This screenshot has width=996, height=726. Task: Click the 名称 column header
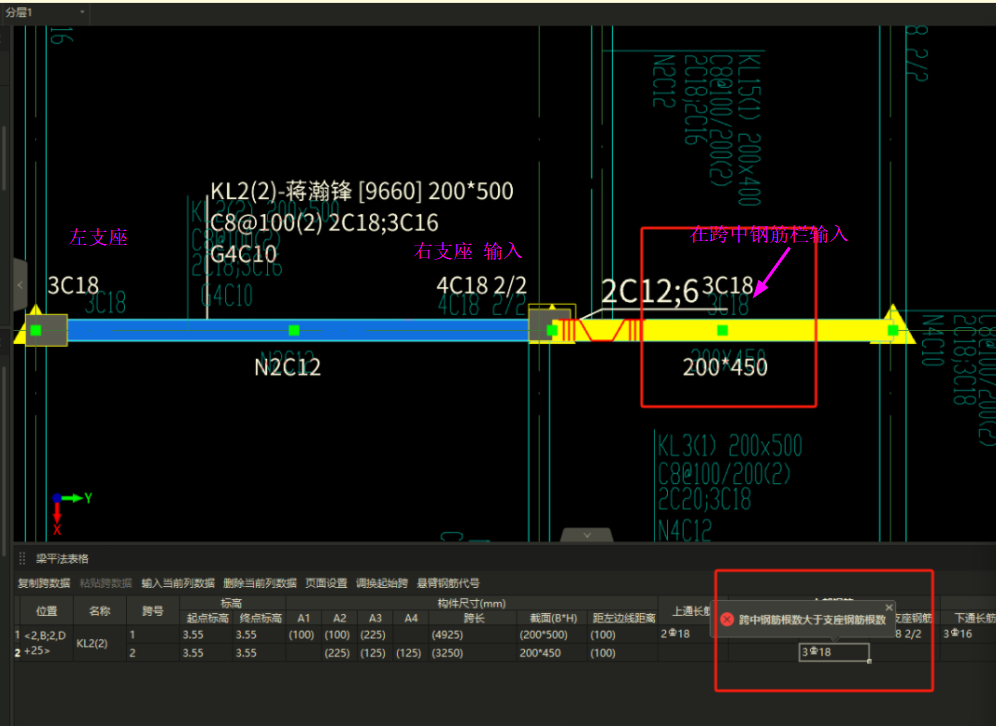point(100,611)
